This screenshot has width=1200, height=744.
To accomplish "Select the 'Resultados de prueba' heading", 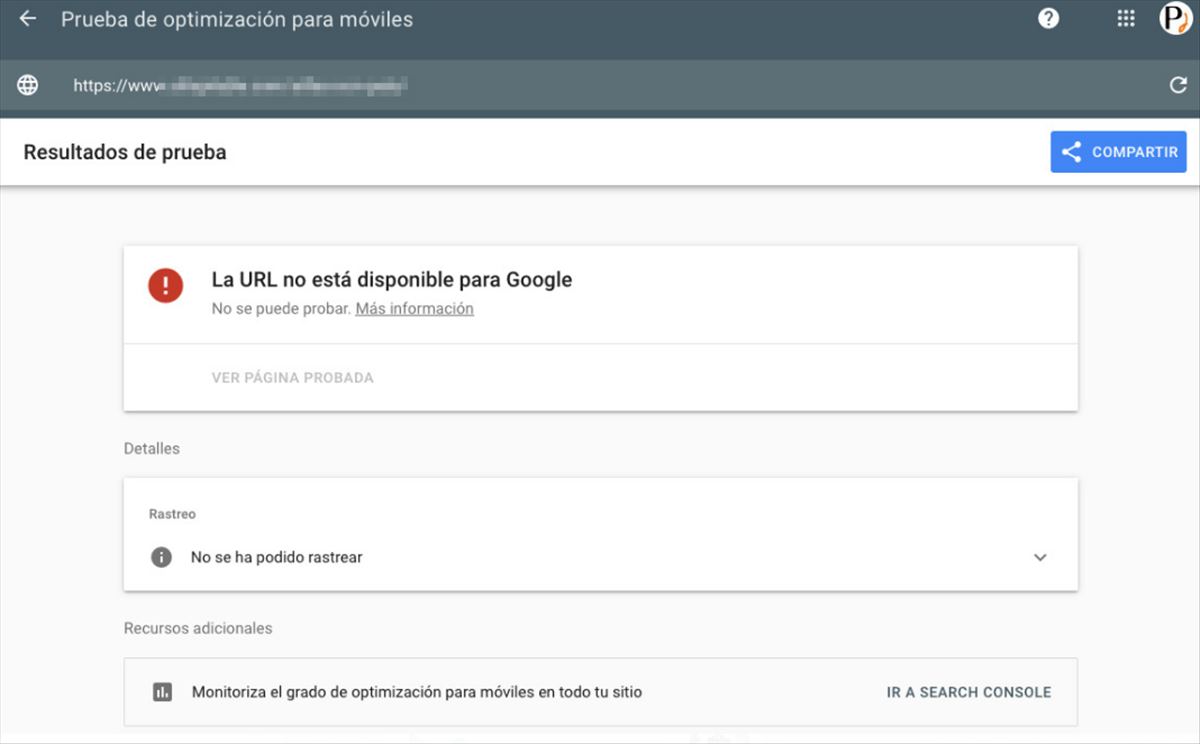I will 125,152.
